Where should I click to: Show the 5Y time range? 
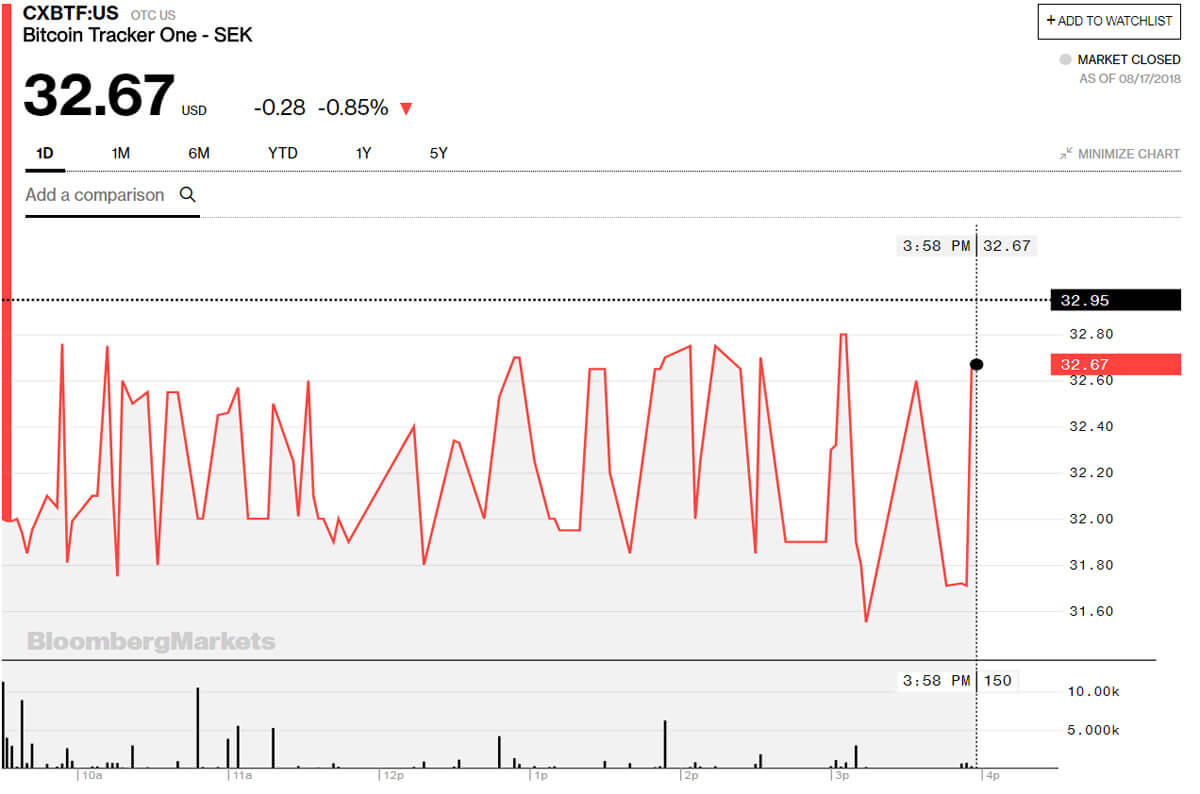point(438,154)
